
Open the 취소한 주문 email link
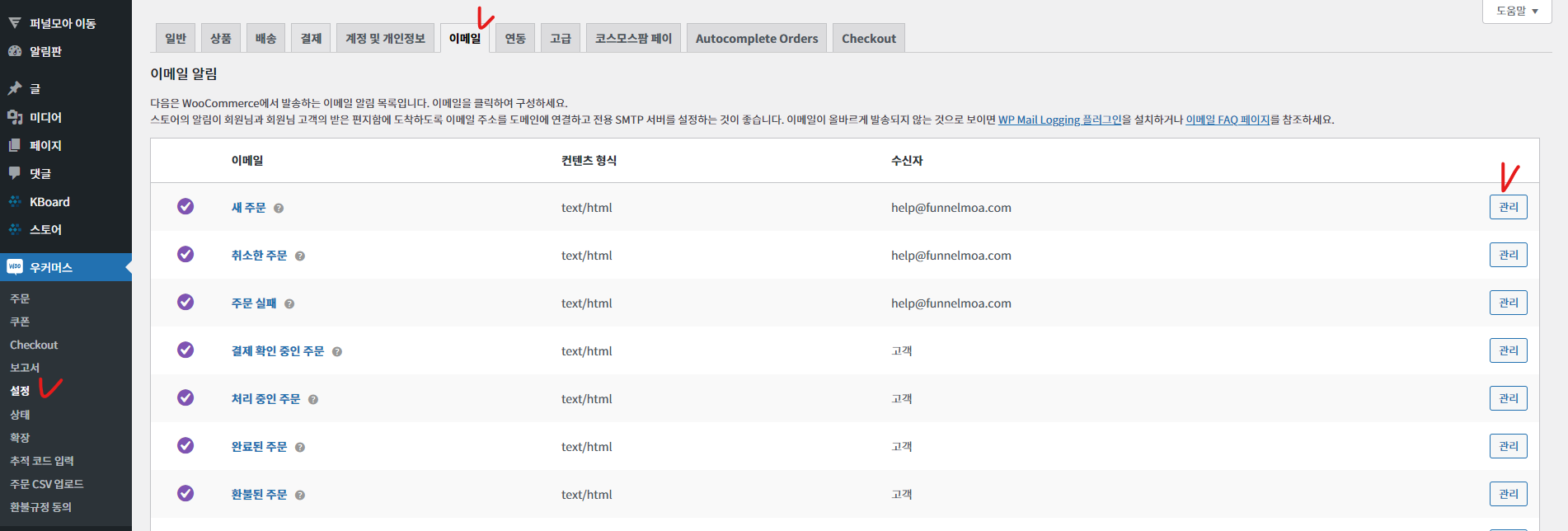260,256
